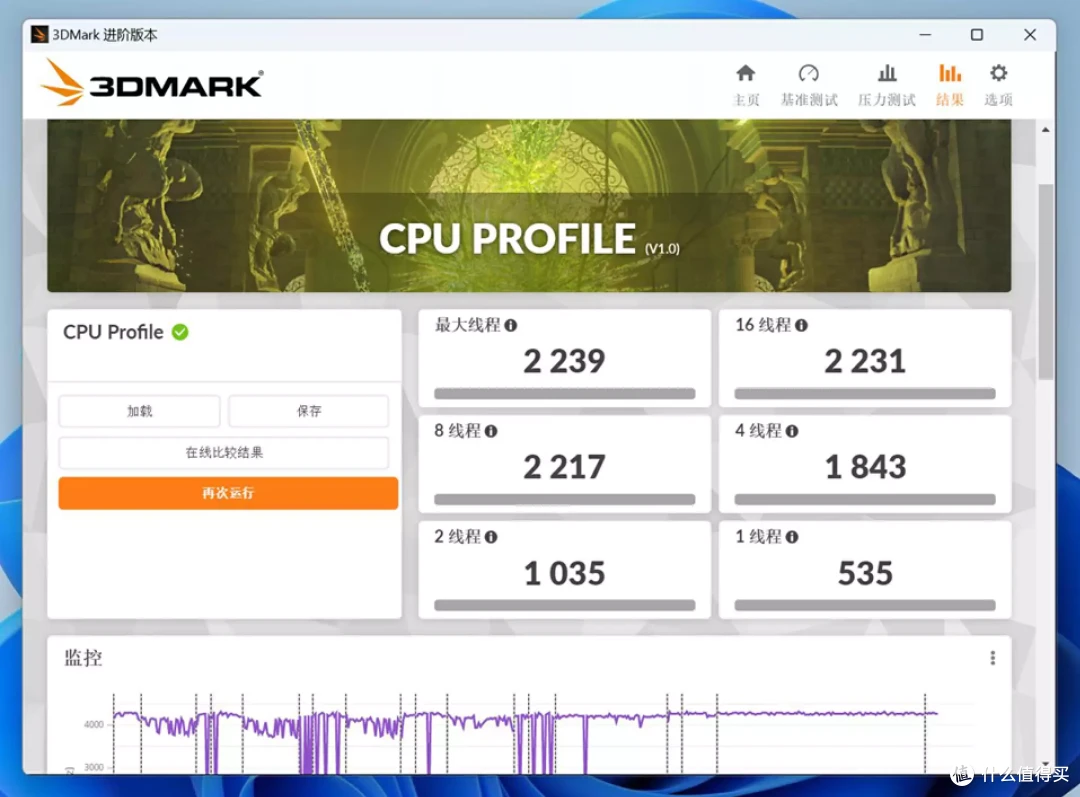The height and width of the screenshot is (797, 1080).
Task: Select the Results (结果) tab
Action: pyautogui.click(x=949, y=85)
